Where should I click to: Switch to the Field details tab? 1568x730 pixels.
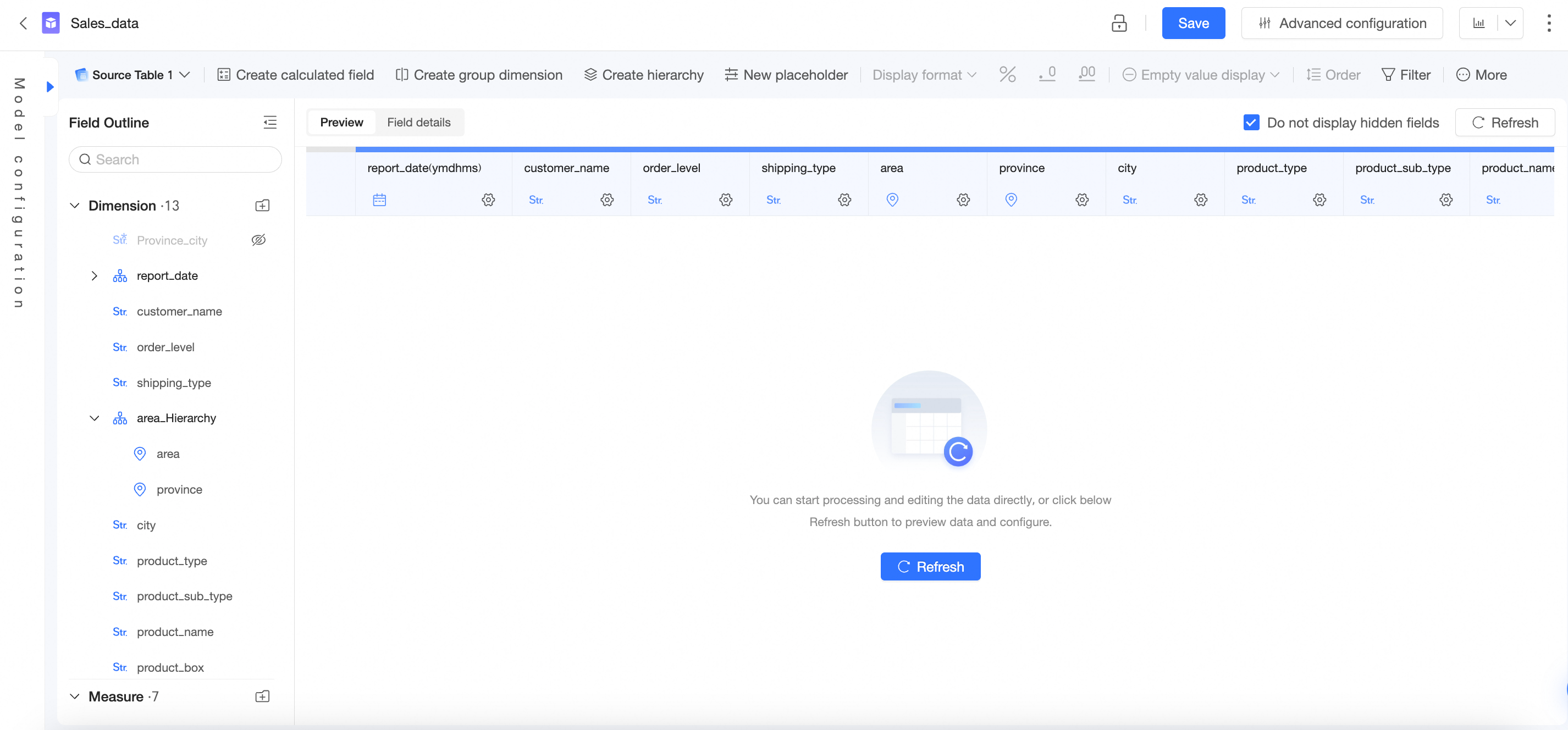[x=419, y=123]
